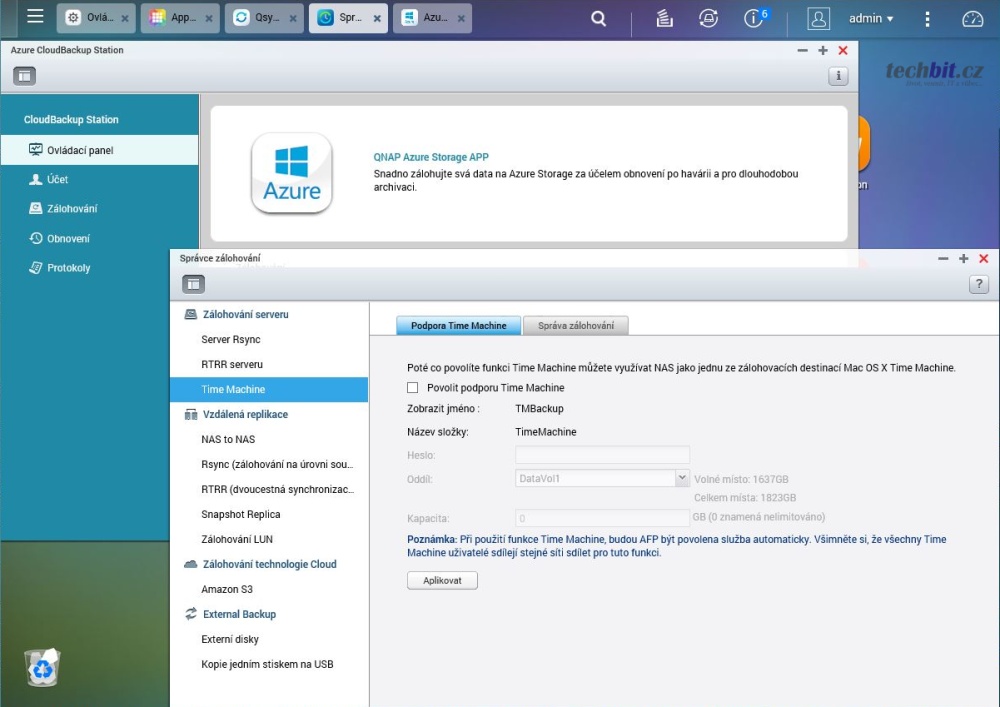This screenshot has width=1000, height=707.
Task: Open the notifications info icon with badge
Action: (x=755, y=18)
